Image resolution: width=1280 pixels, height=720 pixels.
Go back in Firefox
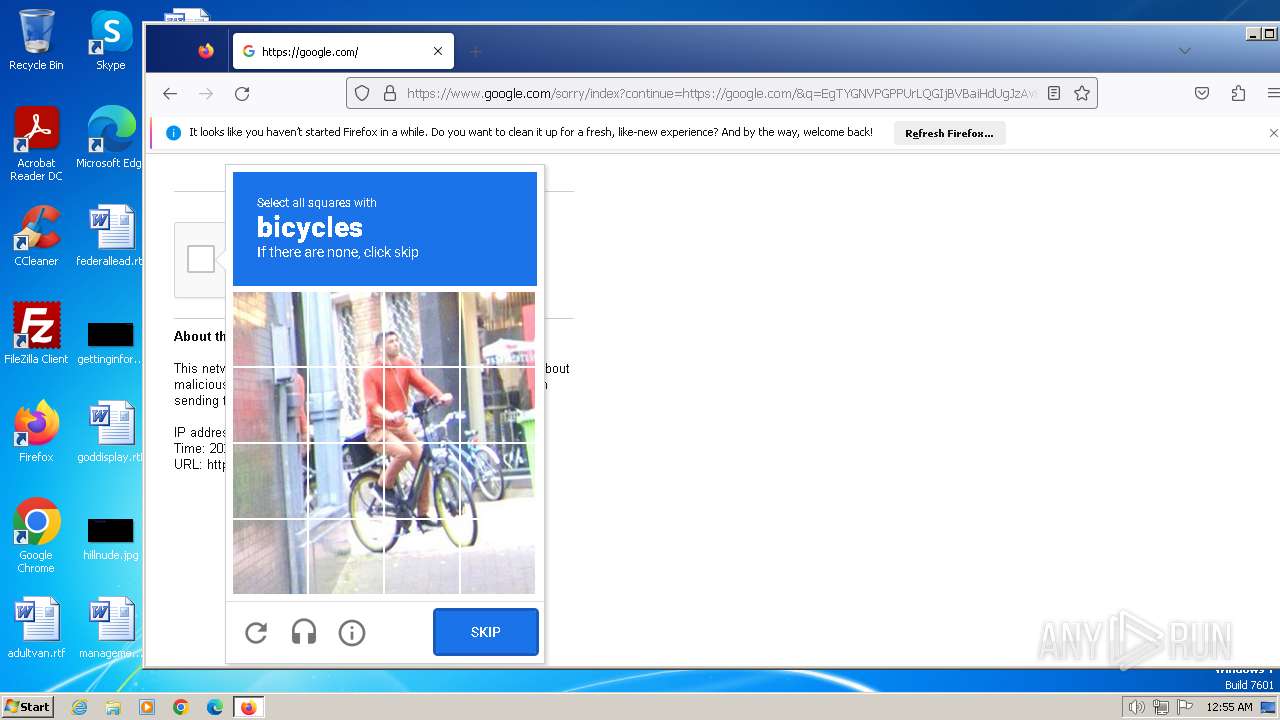coord(170,93)
